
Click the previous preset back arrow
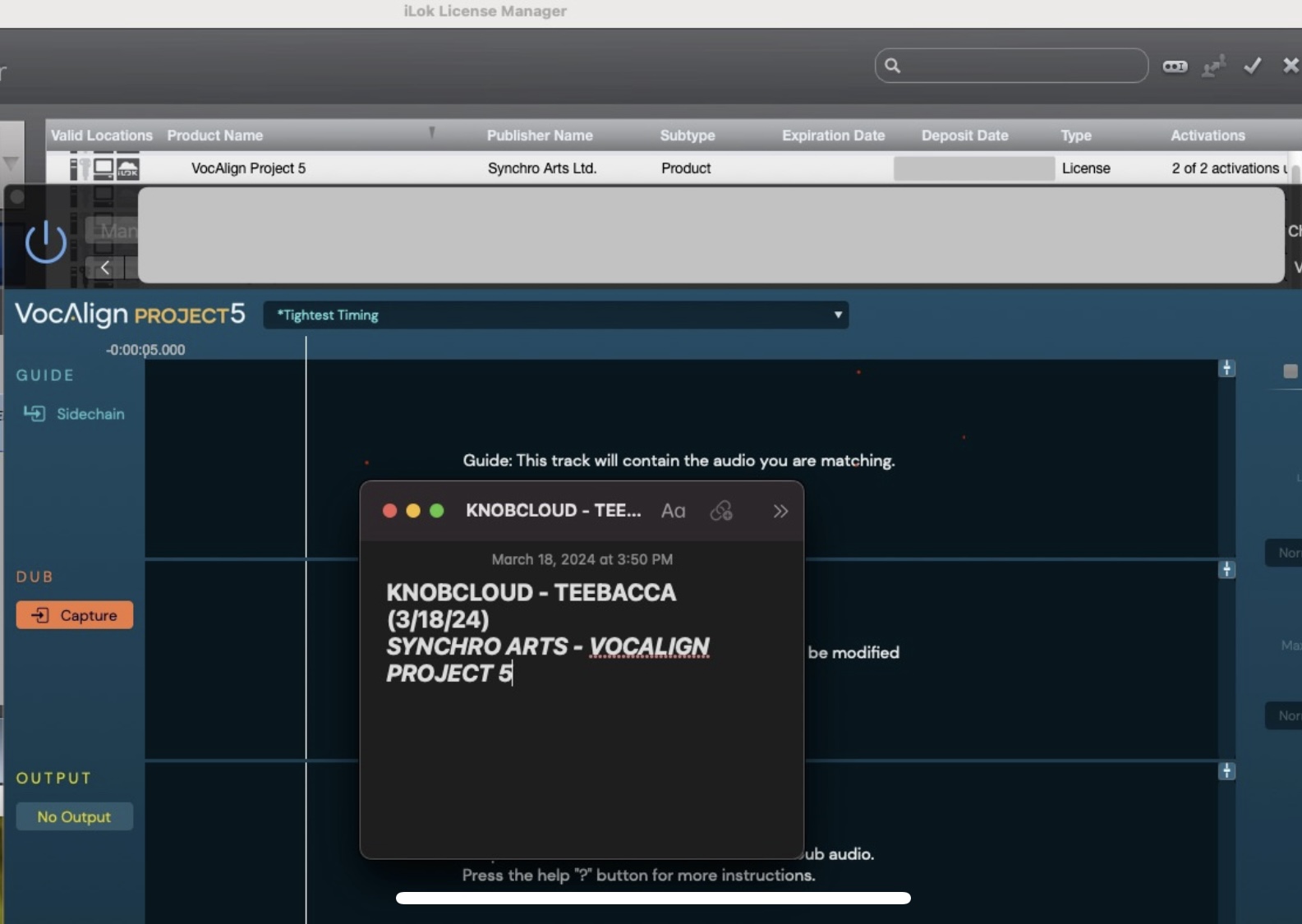pyautogui.click(x=105, y=267)
